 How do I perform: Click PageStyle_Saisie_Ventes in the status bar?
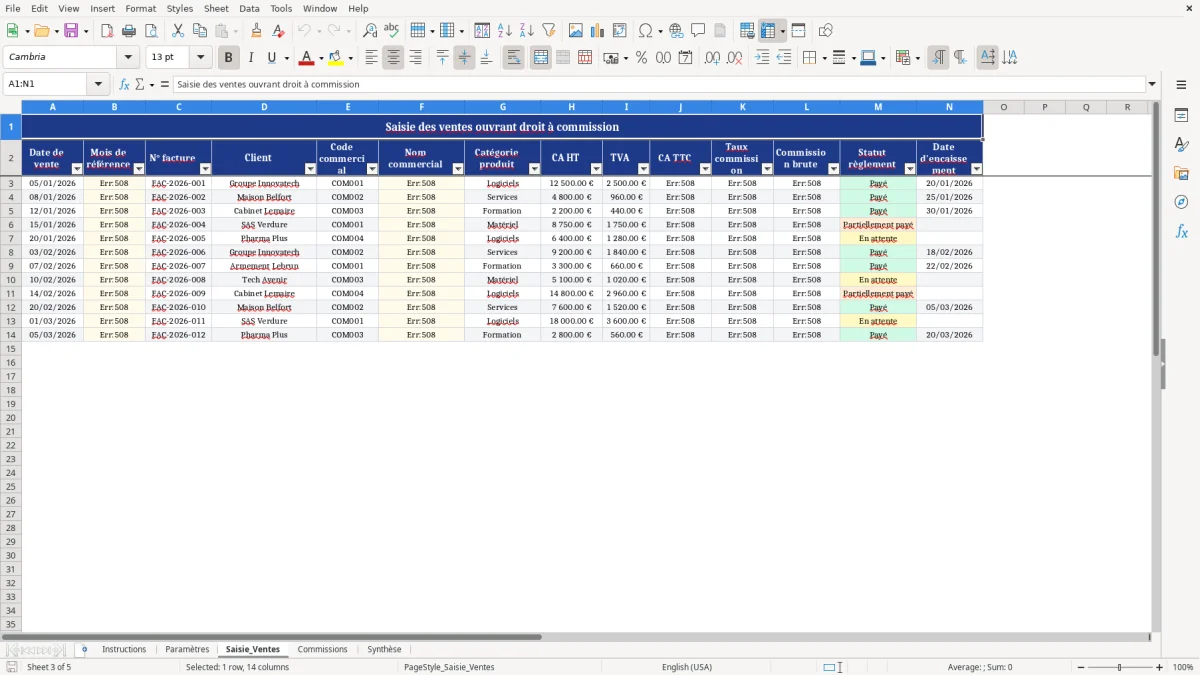point(449,667)
